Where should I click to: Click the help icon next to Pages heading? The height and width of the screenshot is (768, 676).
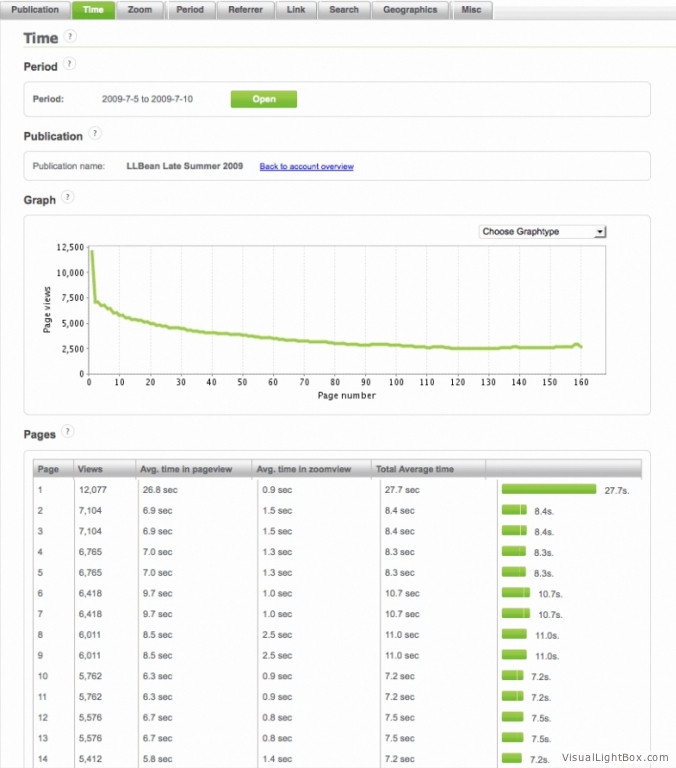[x=68, y=431]
